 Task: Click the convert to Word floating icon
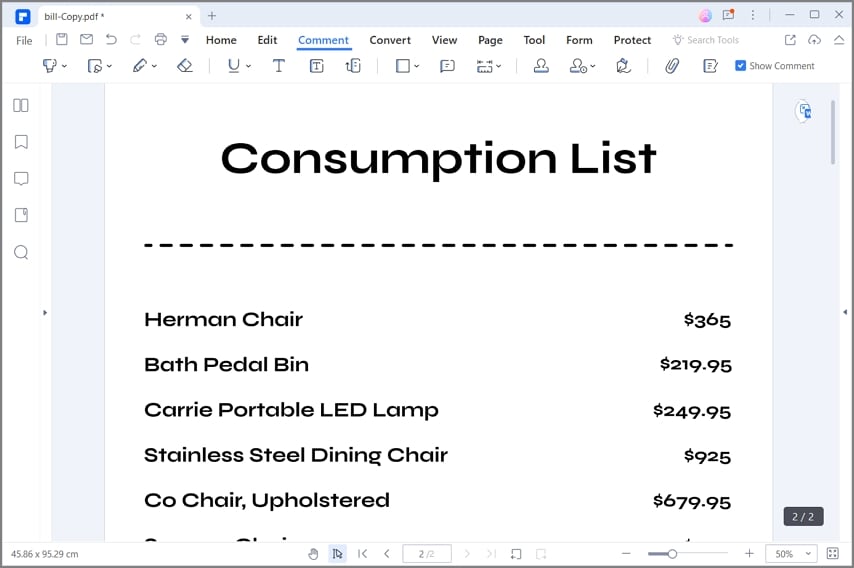click(x=805, y=111)
